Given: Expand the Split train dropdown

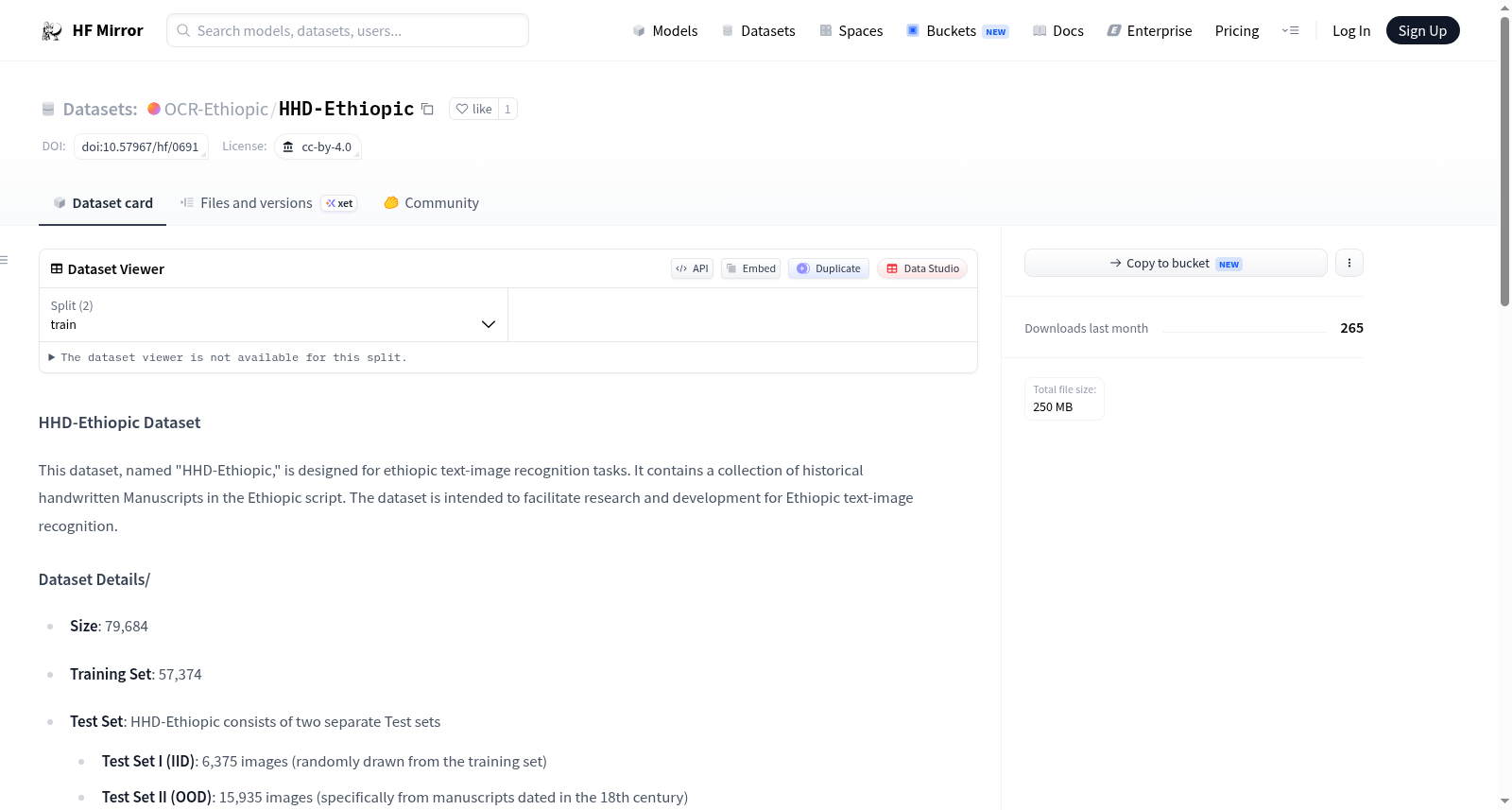Looking at the screenshot, I should [273, 315].
